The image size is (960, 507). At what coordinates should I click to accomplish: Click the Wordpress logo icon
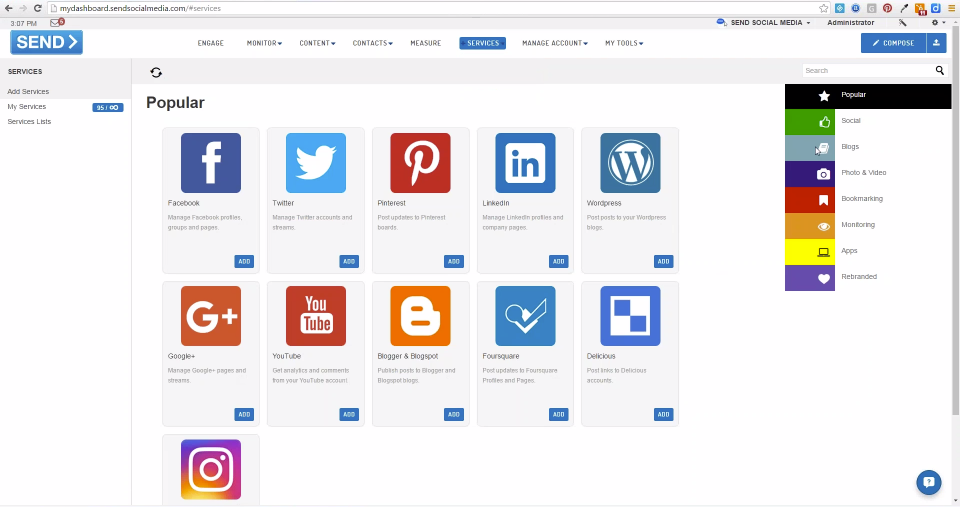click(x=630, y=163)
